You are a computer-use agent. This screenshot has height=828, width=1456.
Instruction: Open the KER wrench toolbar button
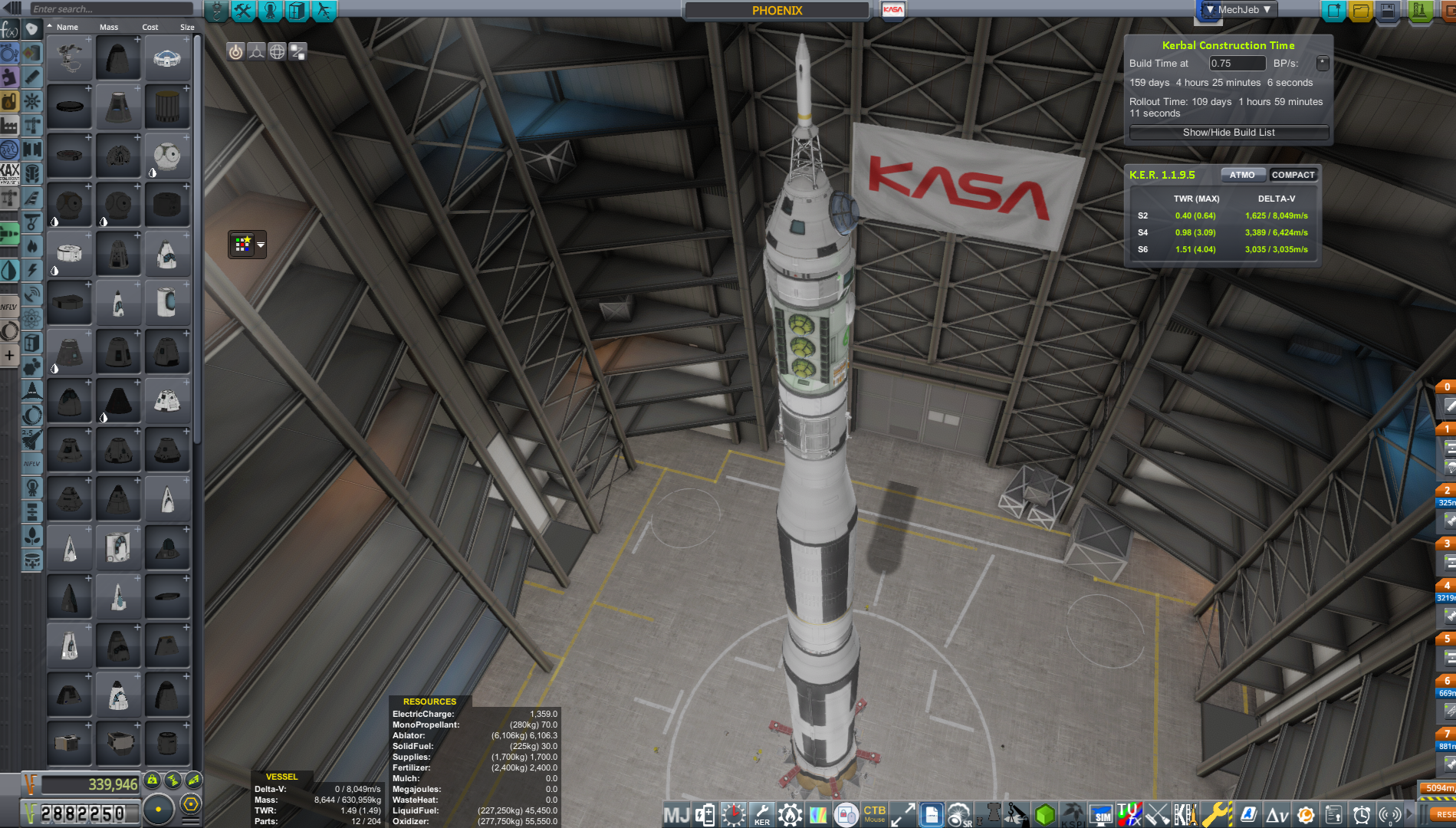tap(761, 814)
